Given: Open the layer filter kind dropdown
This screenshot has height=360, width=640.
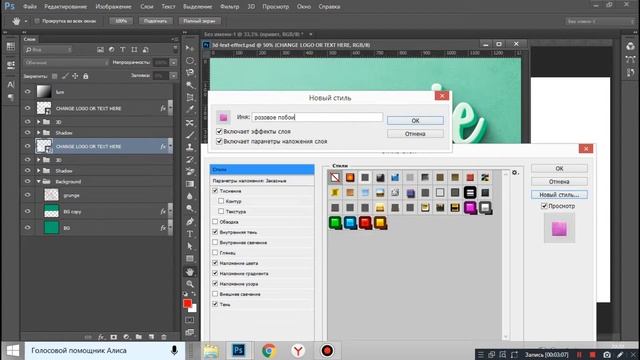Looking at the screenshot, I should [48, 49].
